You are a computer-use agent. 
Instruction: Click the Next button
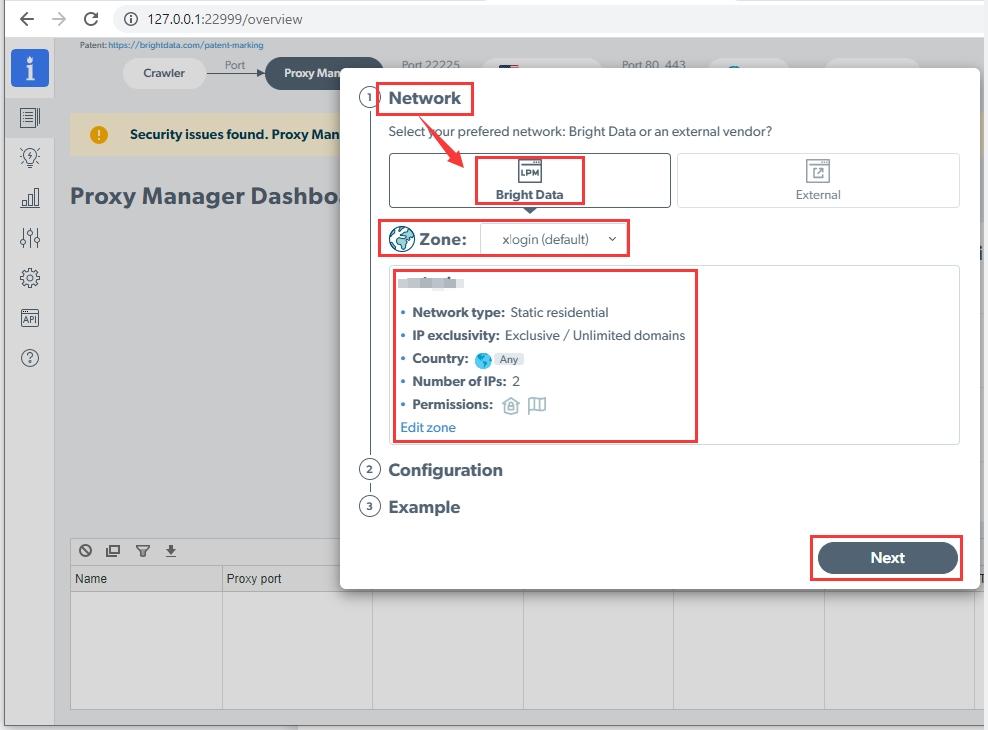(887, 558)
